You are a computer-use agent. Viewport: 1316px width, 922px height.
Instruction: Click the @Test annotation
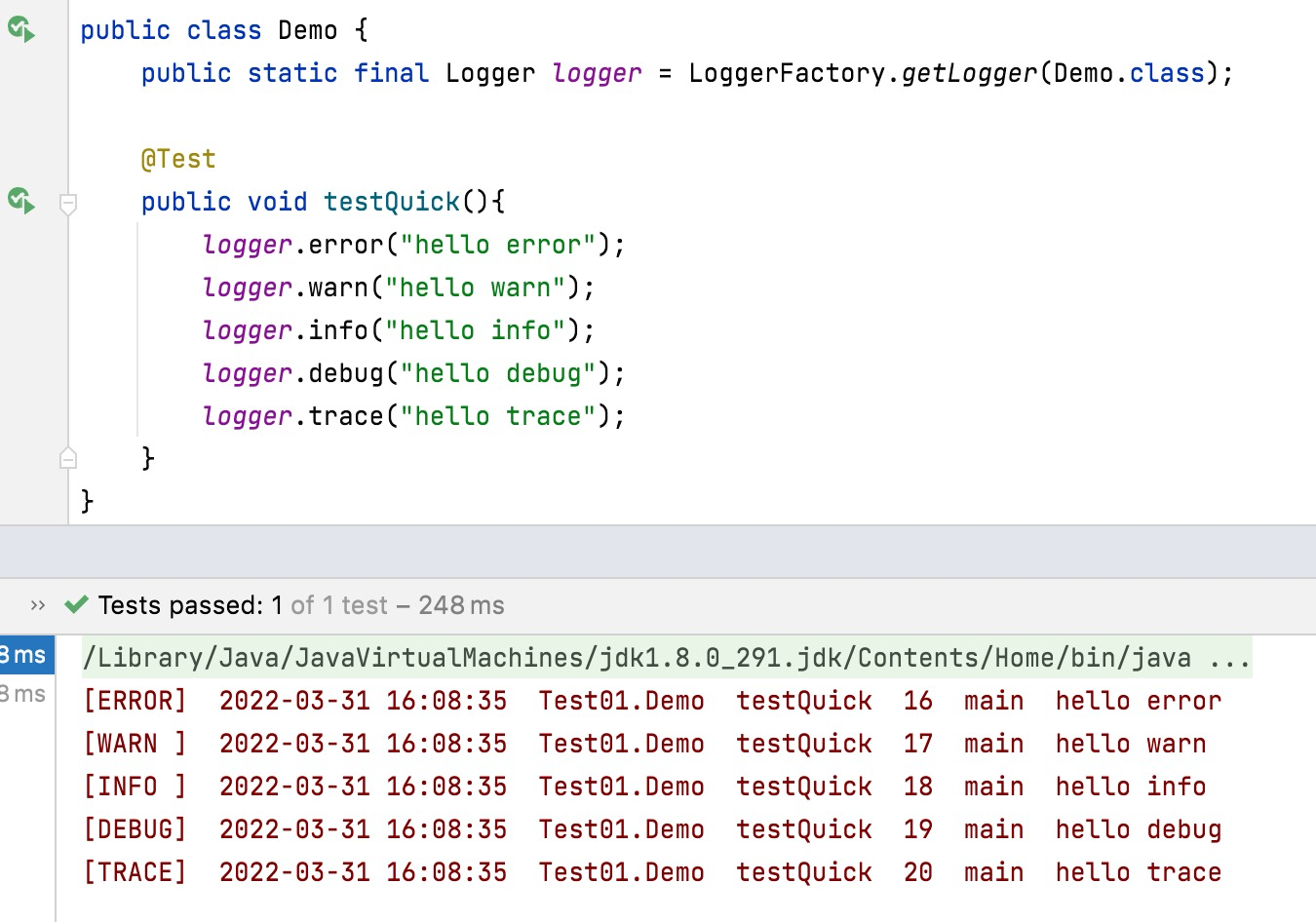point(179,158)
